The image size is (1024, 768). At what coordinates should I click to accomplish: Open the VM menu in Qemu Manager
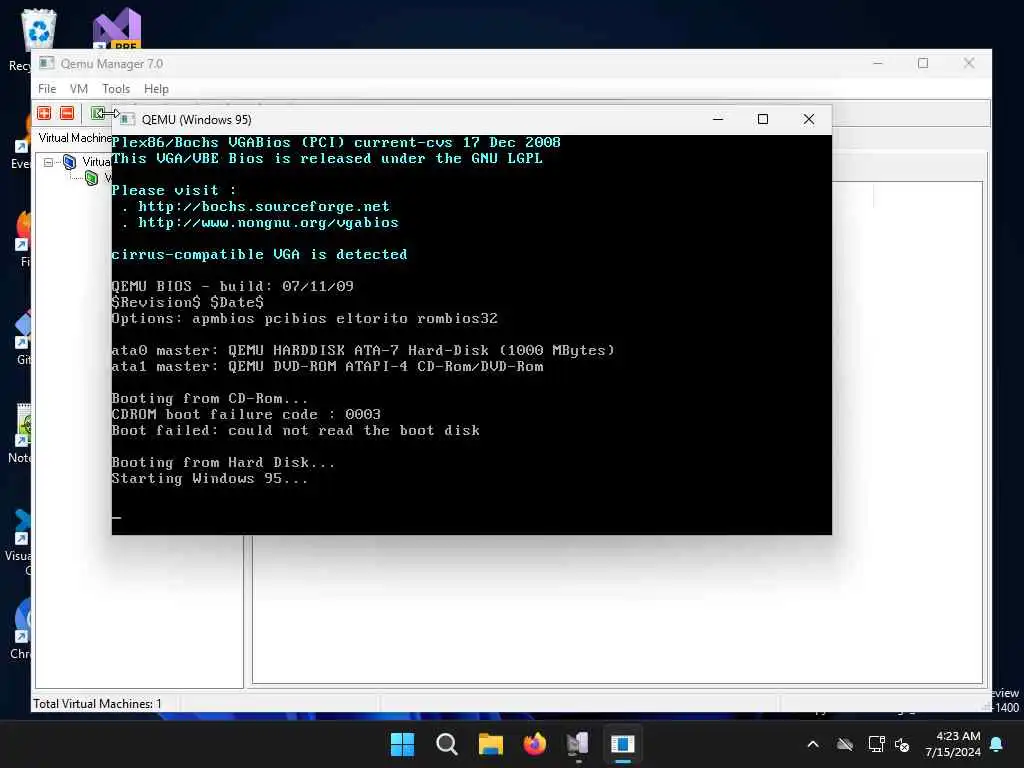tap(78, 89)
